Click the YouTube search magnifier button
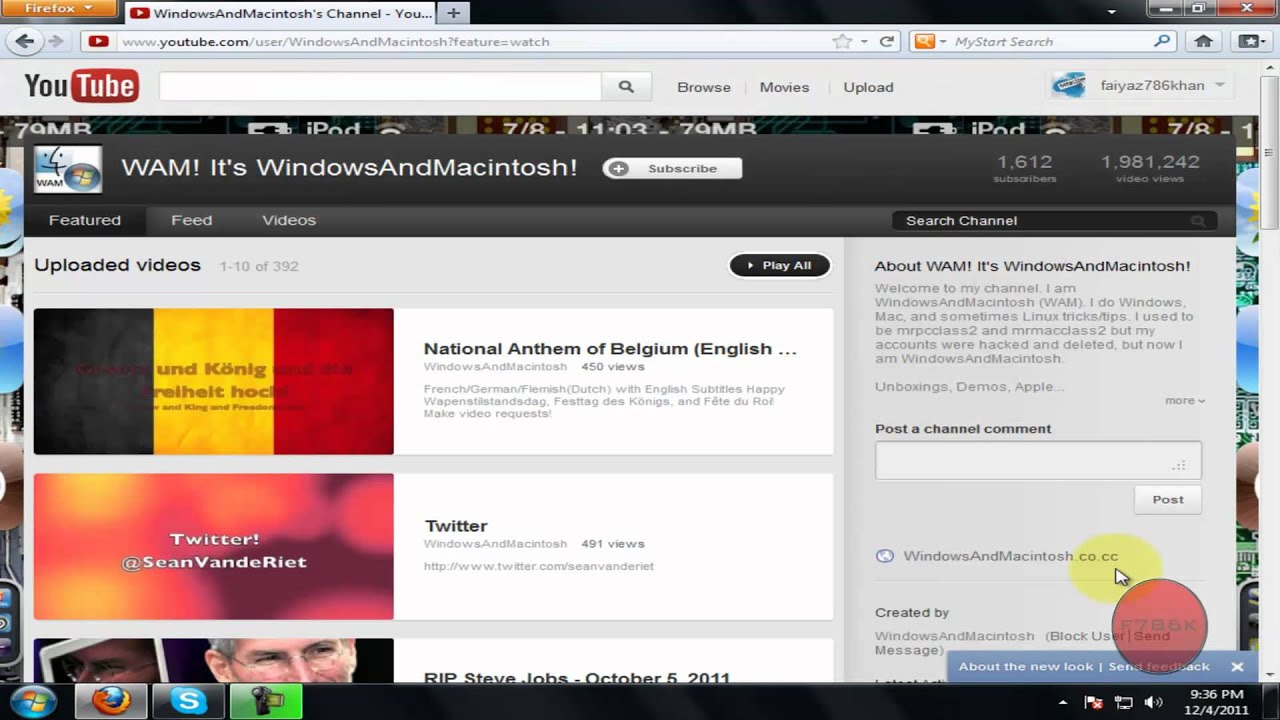 (x=626, y=87)
